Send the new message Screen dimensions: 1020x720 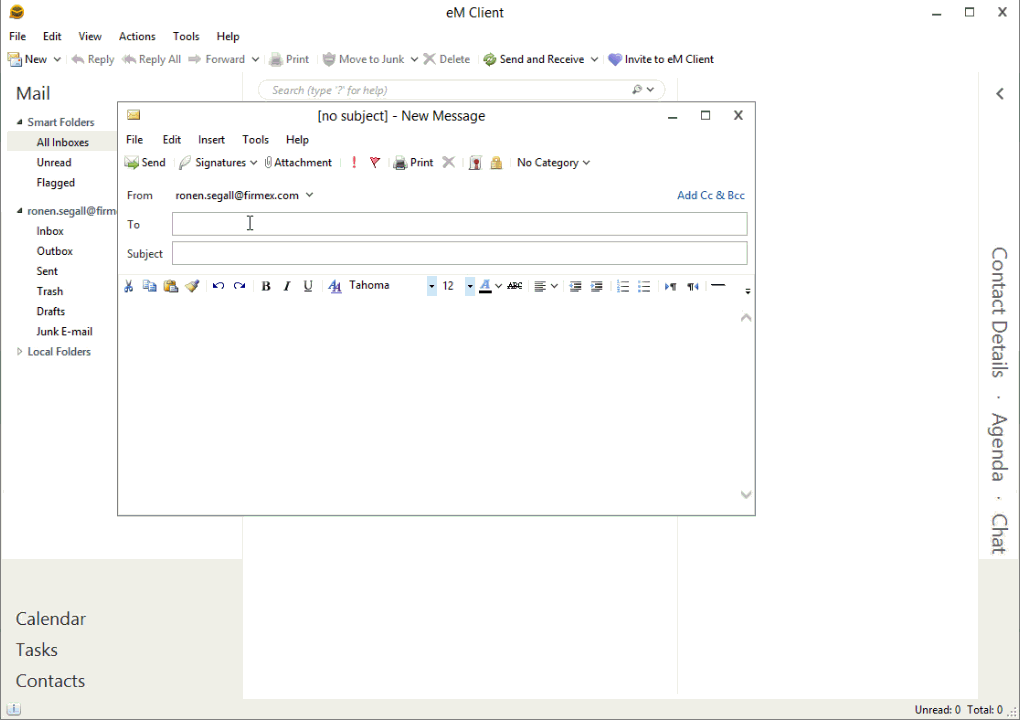(x=145, y=163)
